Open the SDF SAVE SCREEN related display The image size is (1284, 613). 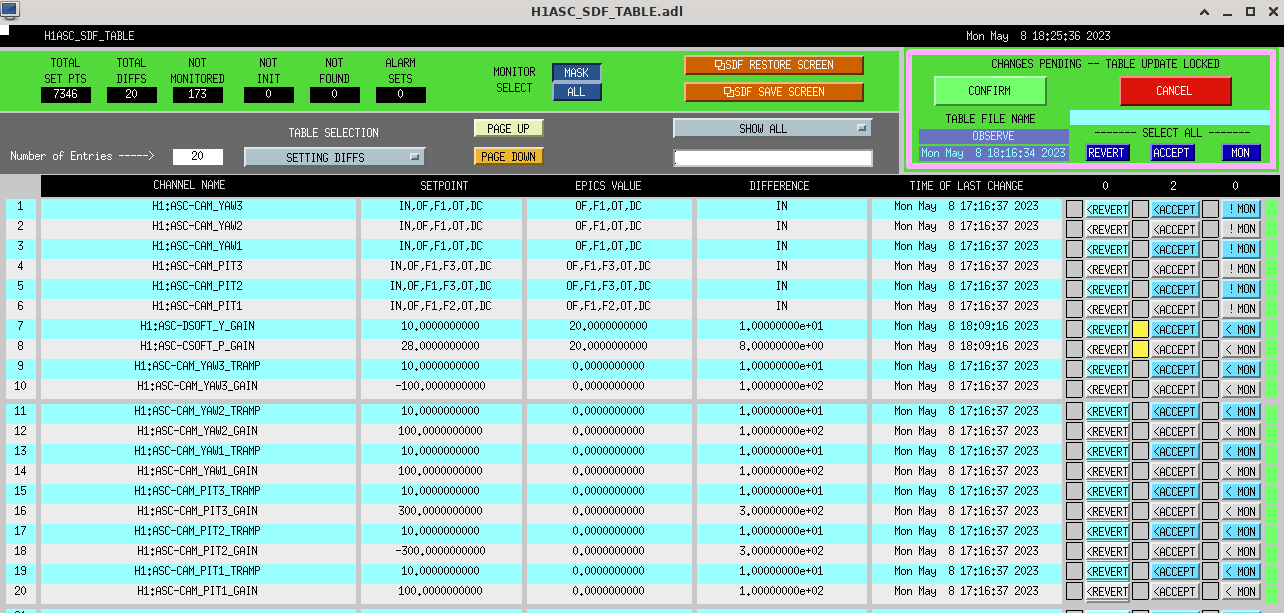click(774, 92)
